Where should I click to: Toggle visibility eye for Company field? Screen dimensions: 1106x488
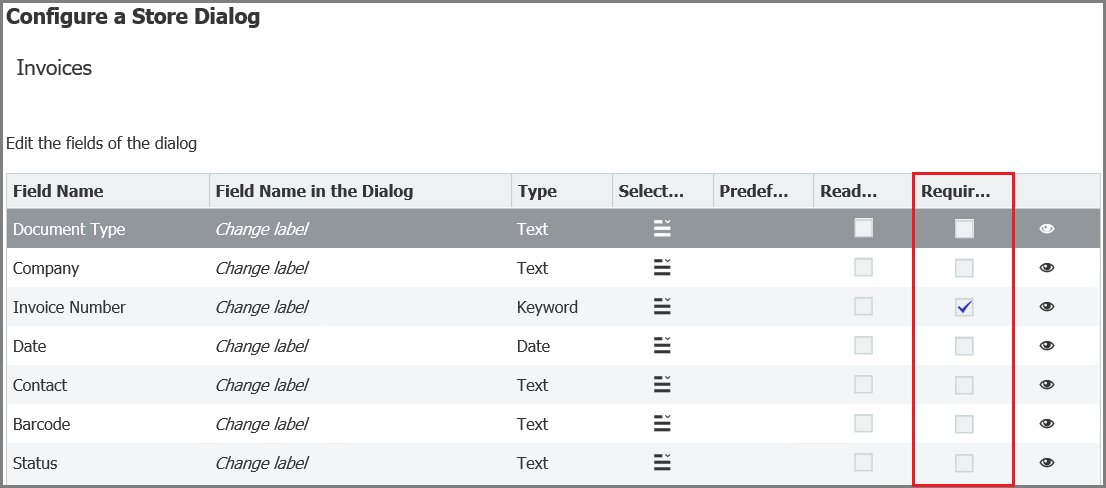(x=1047, y=268)
